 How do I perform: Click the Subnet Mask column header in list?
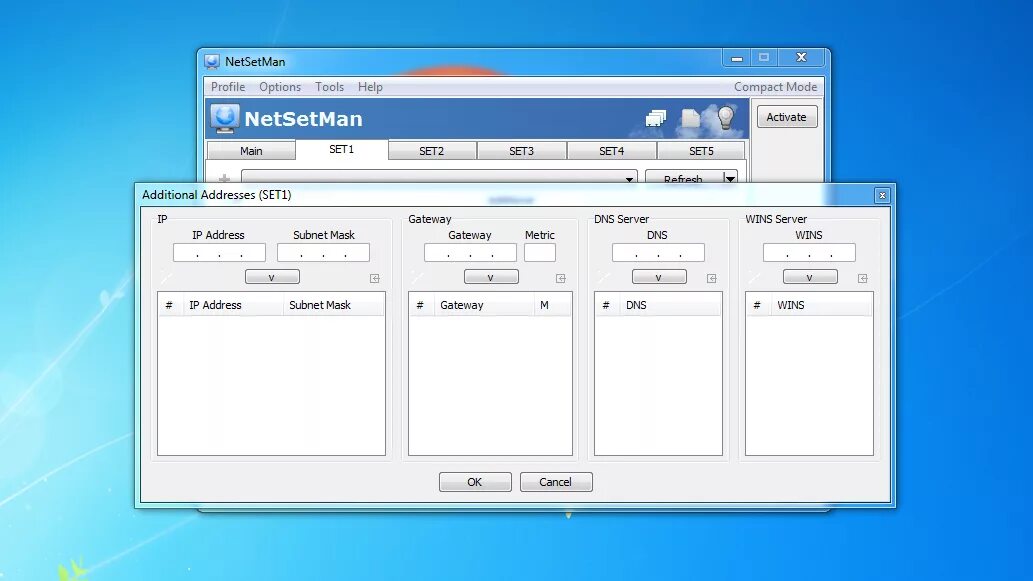(333, 305)
